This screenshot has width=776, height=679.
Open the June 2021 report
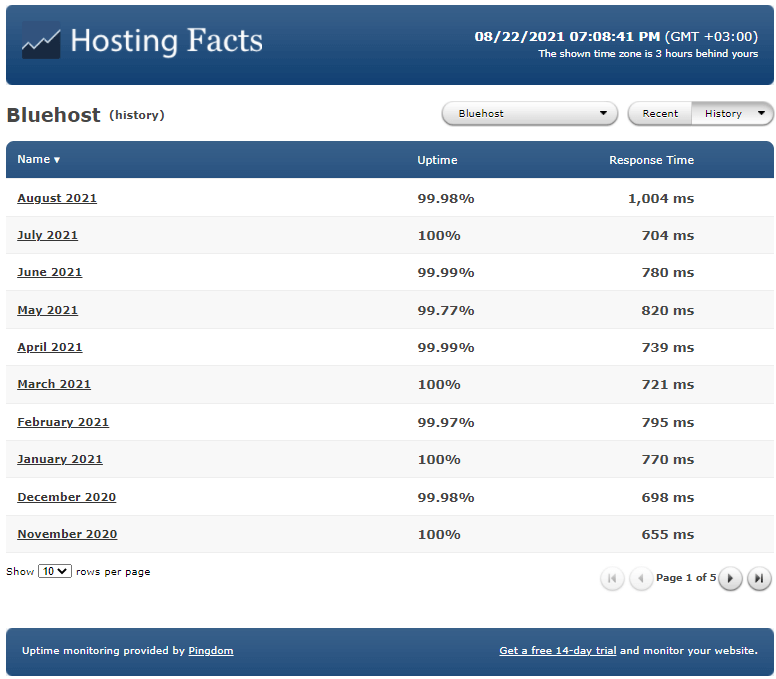tap(49, 272)
